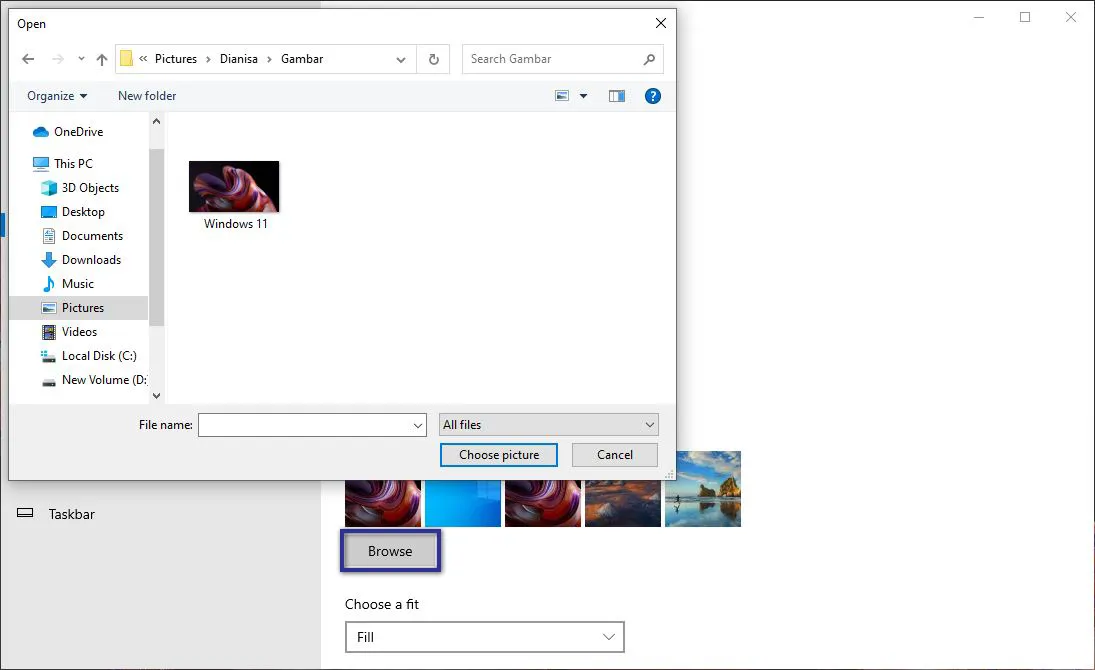
Task: Select the Windows 11 image thumbnail
Action: coord(233,185)
